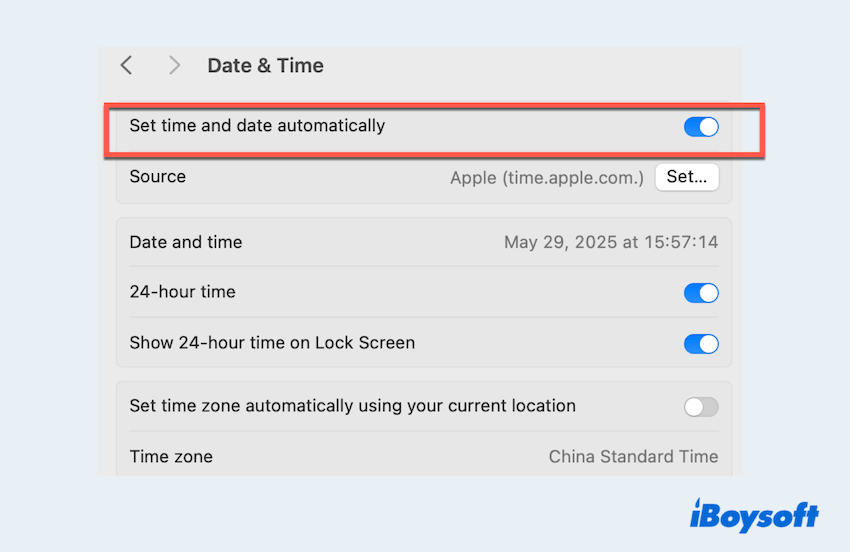The height and width of the screenshot is (552, 850).
Task: Click the Apple (time.apple.com.) source text
Action: click(x=547, y=178)
